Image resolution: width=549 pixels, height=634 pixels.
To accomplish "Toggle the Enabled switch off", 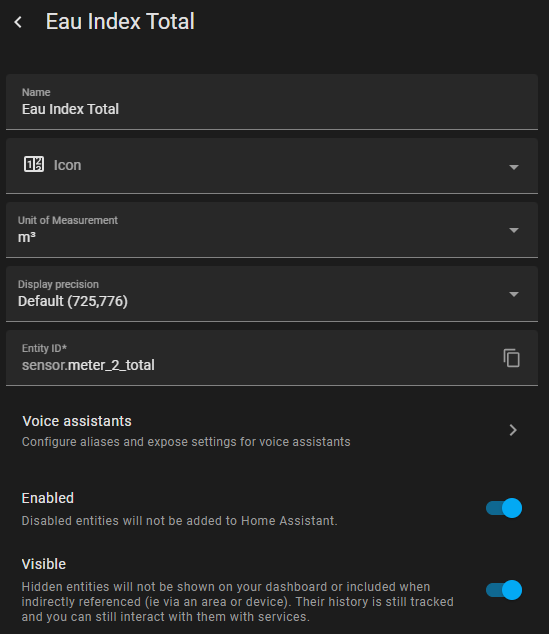I will point(504,508).
